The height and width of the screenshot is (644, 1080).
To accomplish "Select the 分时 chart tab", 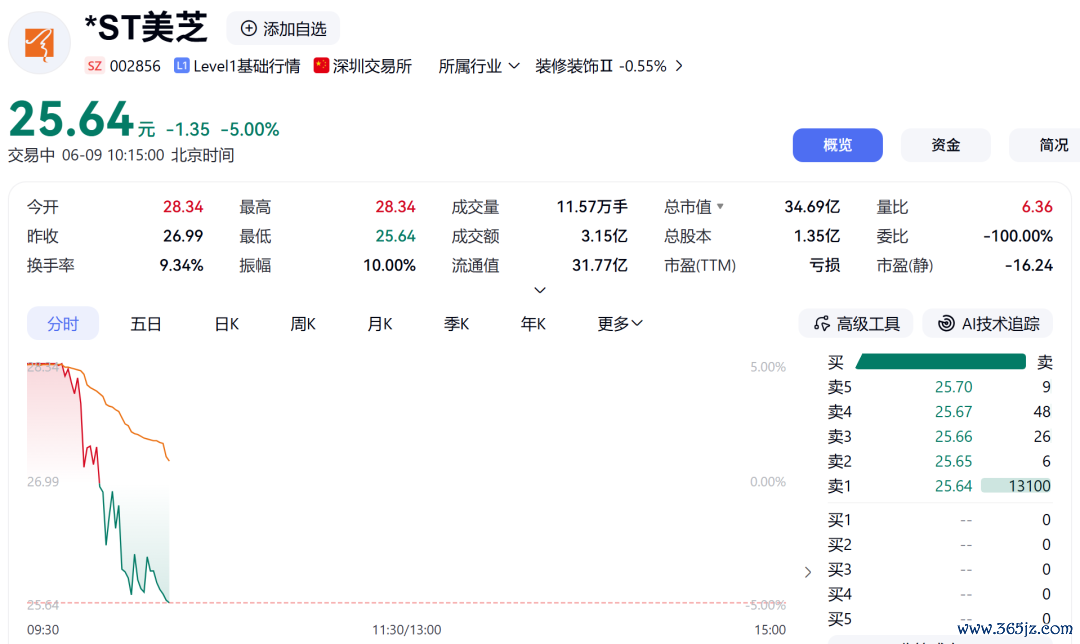I will (63, 324).
